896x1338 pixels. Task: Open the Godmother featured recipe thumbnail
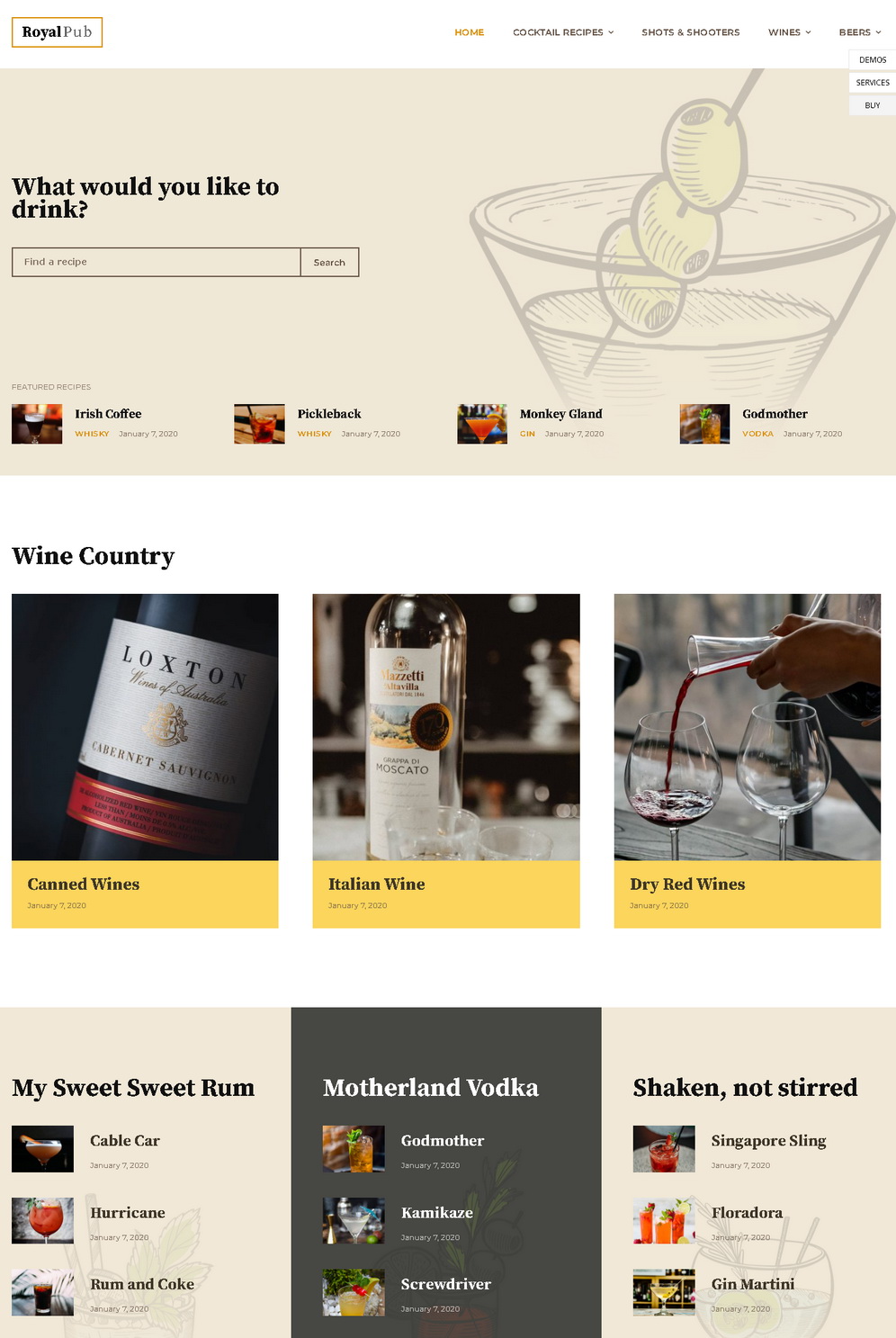click(x=704, y=424)
